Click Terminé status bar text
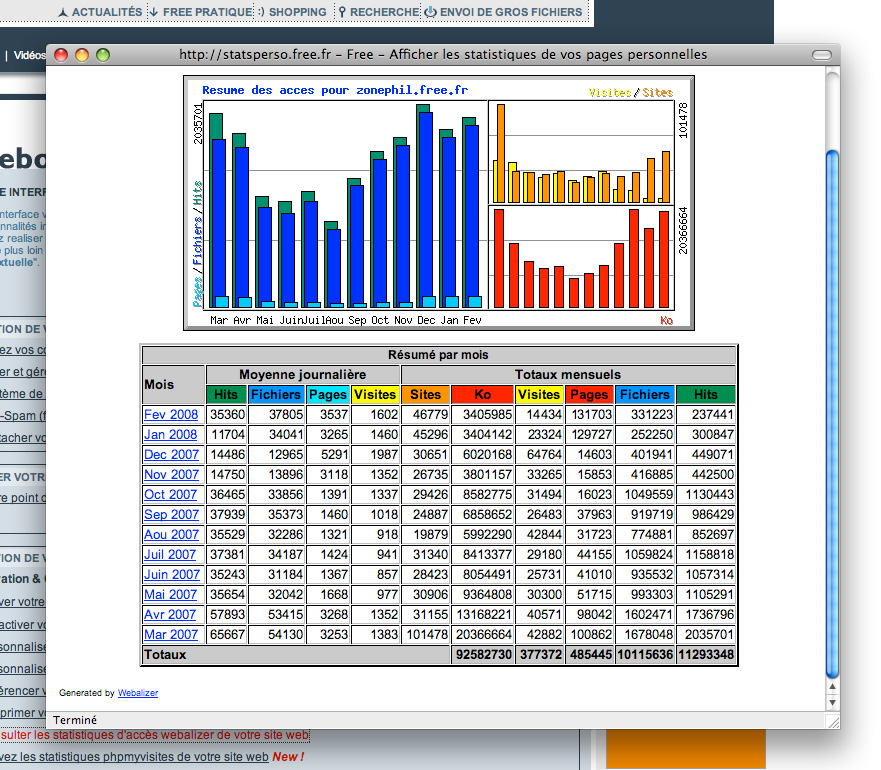This screenshot has height=770, width=881. coord(75,720)
